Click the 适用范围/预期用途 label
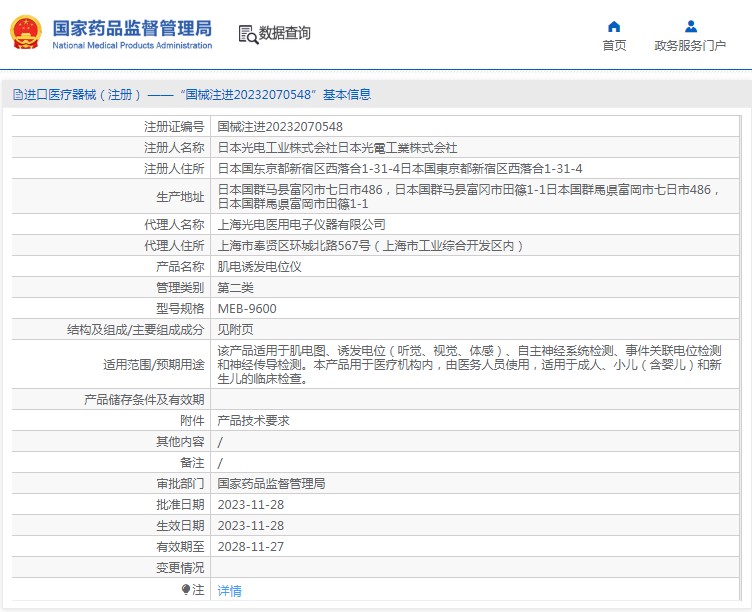This screenshot has width=752, height=612. tap(154, 365)
